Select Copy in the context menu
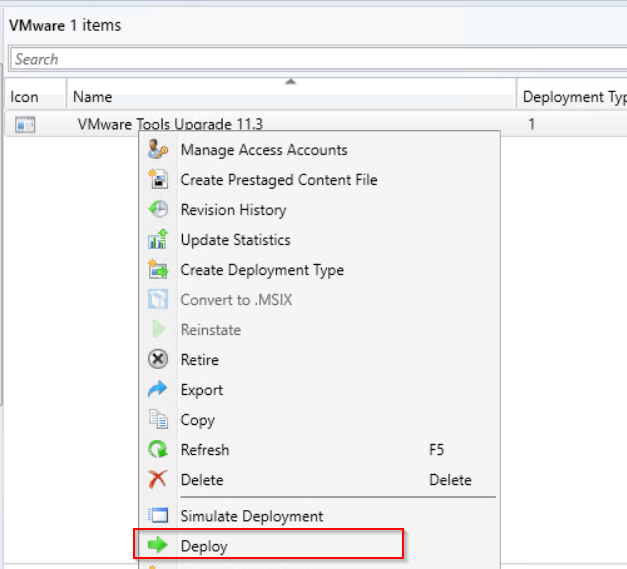 coord(197,420)
